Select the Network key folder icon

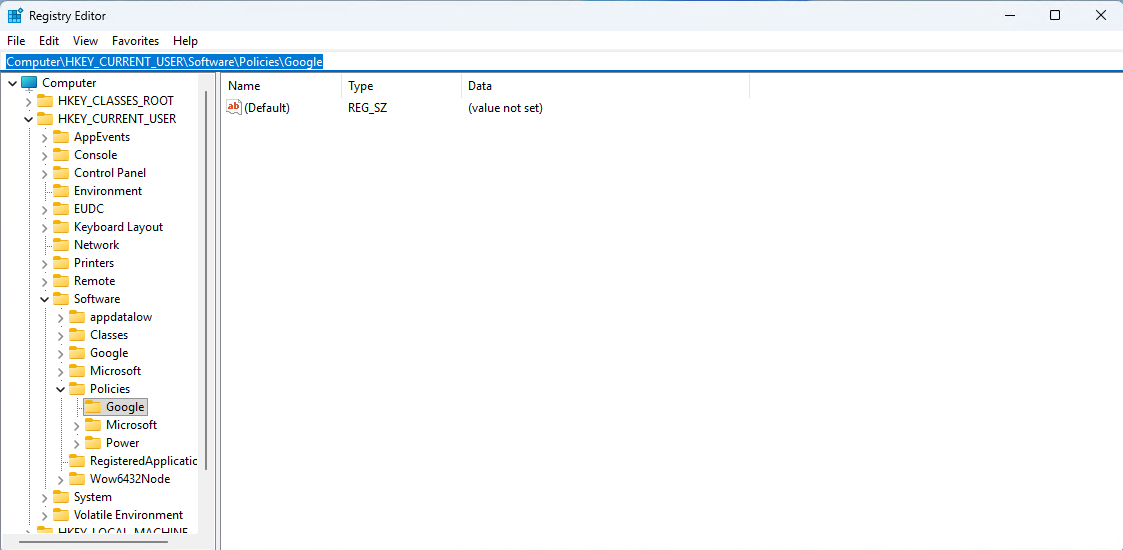[x=61, y=245]
